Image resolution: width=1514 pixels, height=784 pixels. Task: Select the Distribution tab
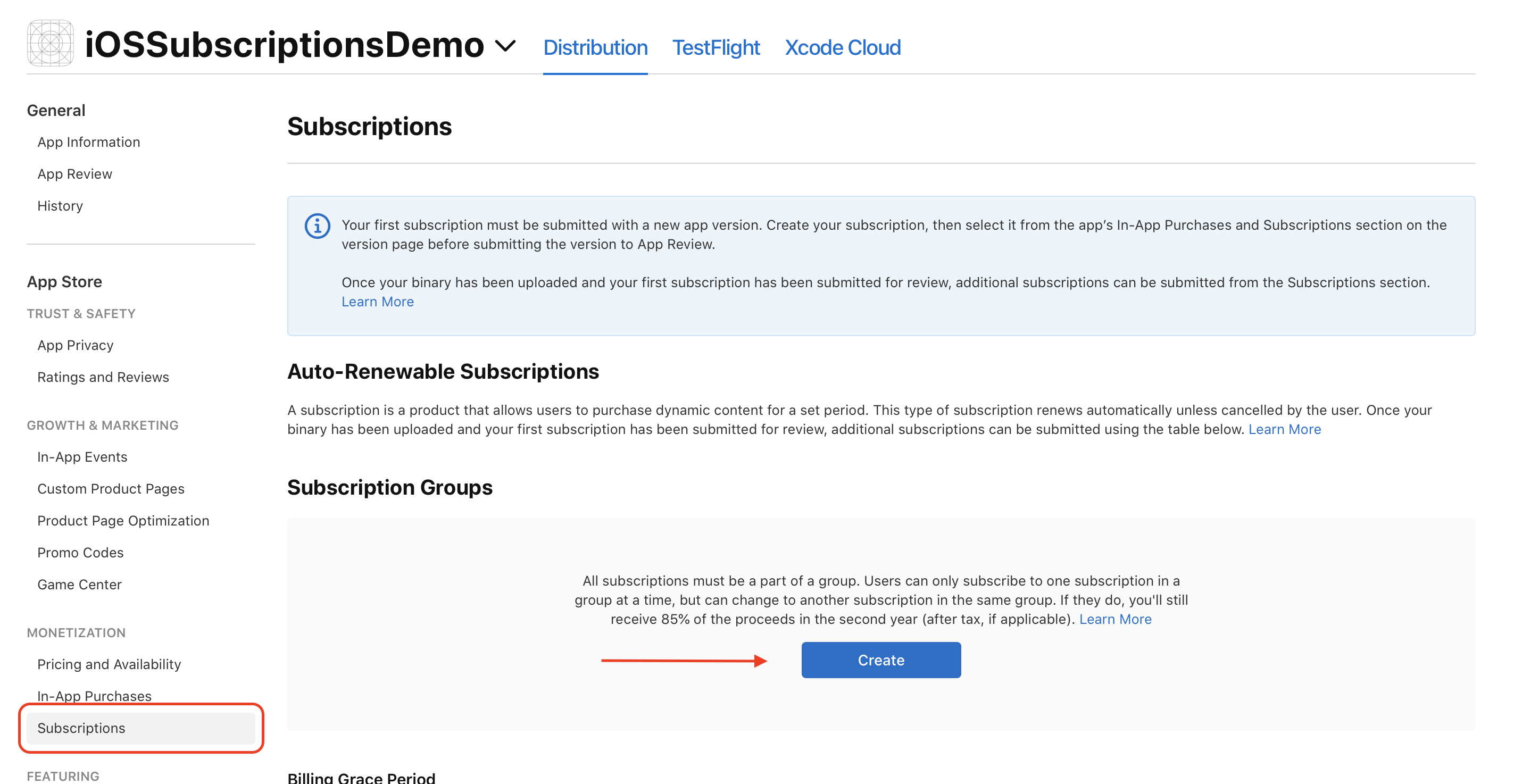595,48
